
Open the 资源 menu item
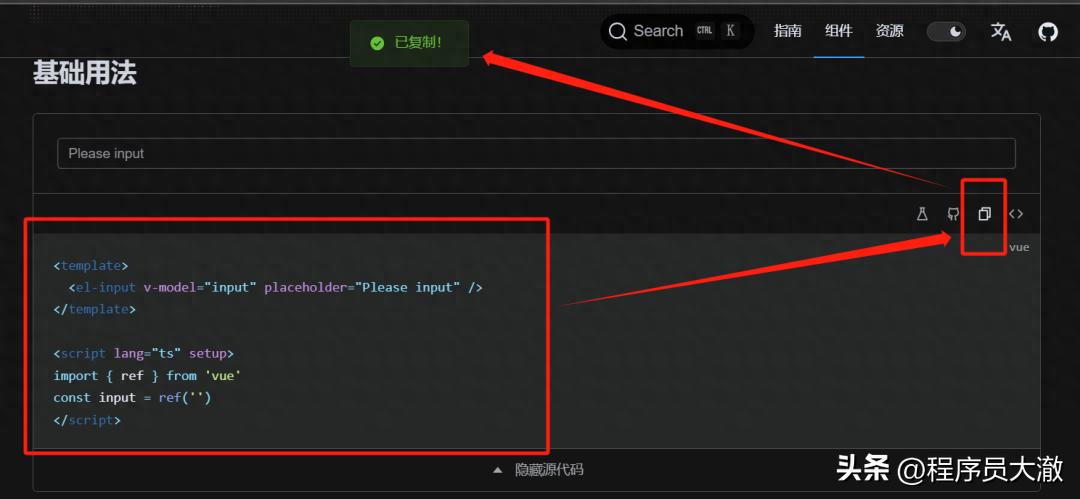pos(889,31)
